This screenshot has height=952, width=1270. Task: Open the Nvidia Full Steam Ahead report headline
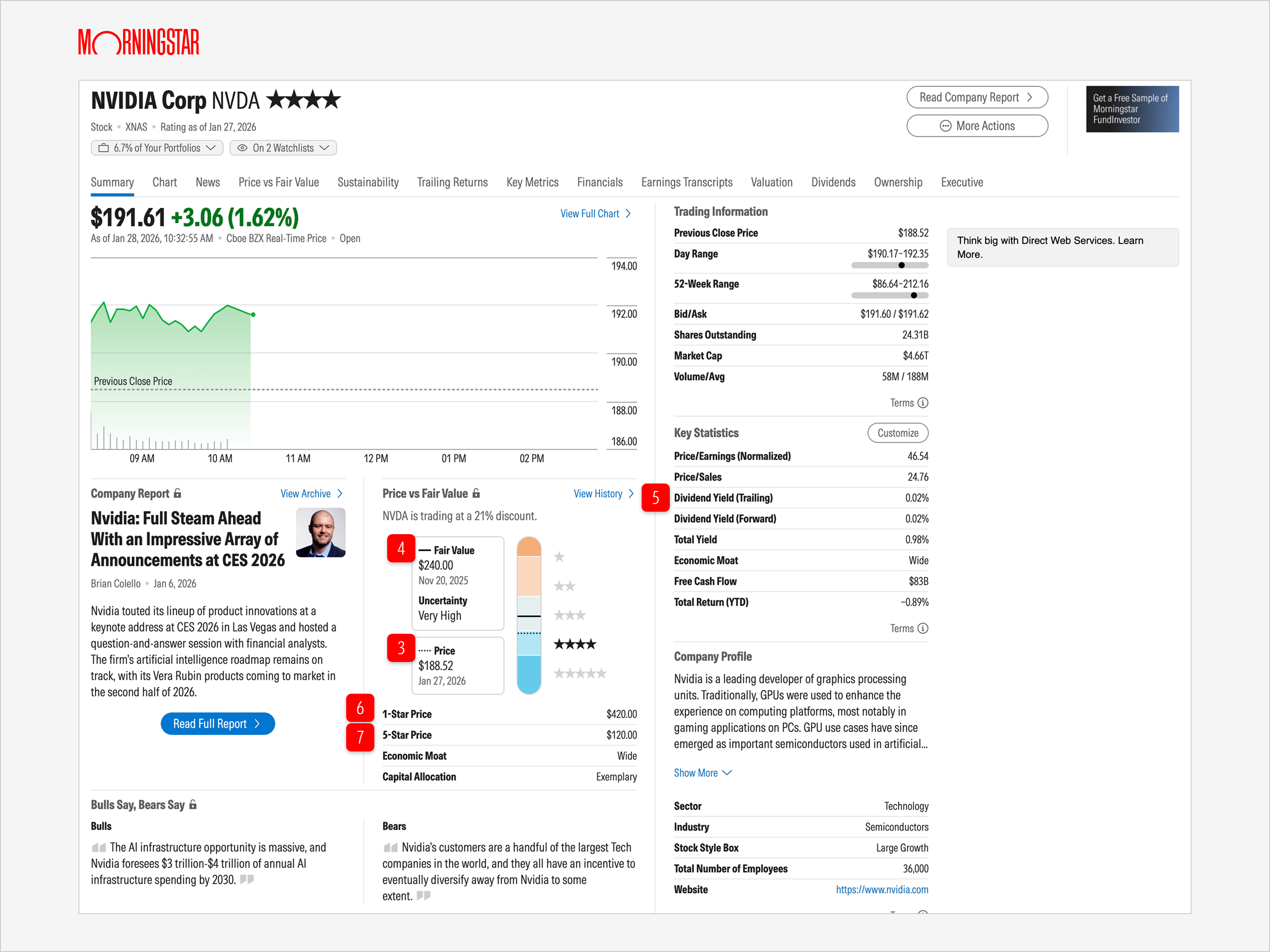coord(188,539)
